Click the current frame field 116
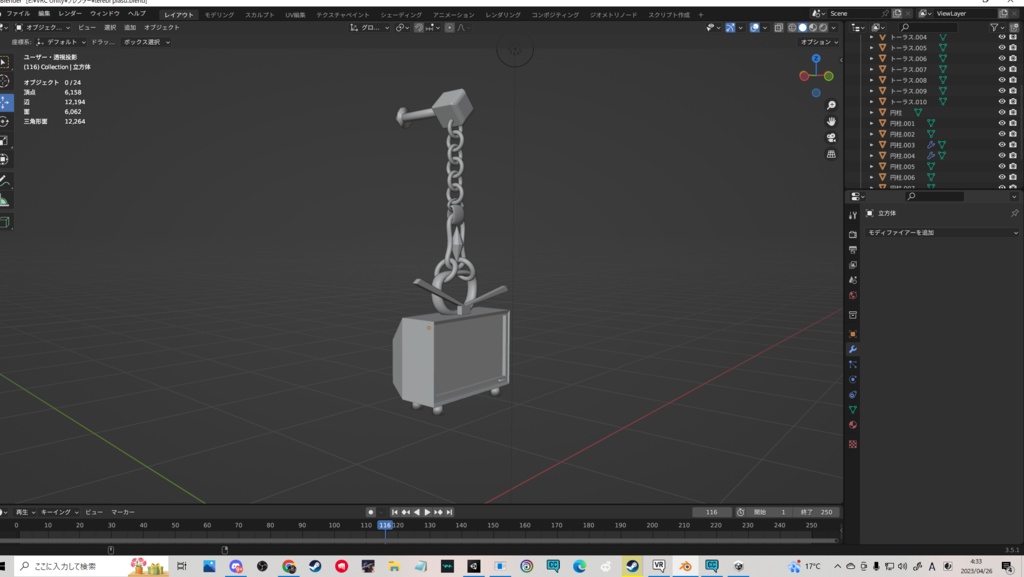1024x577 pixels. pos(712,512)
